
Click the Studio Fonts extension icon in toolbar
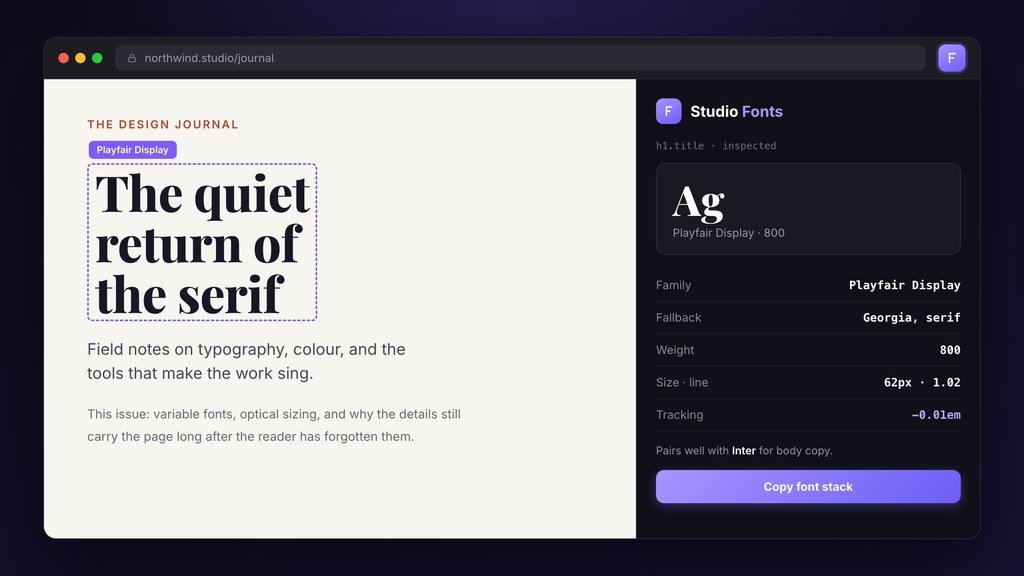952,58
